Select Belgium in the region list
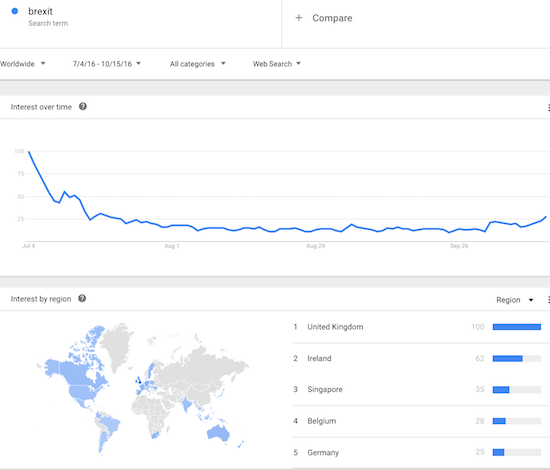The width and height of the screenshot is (550, 470). click(x=417, y=421)
